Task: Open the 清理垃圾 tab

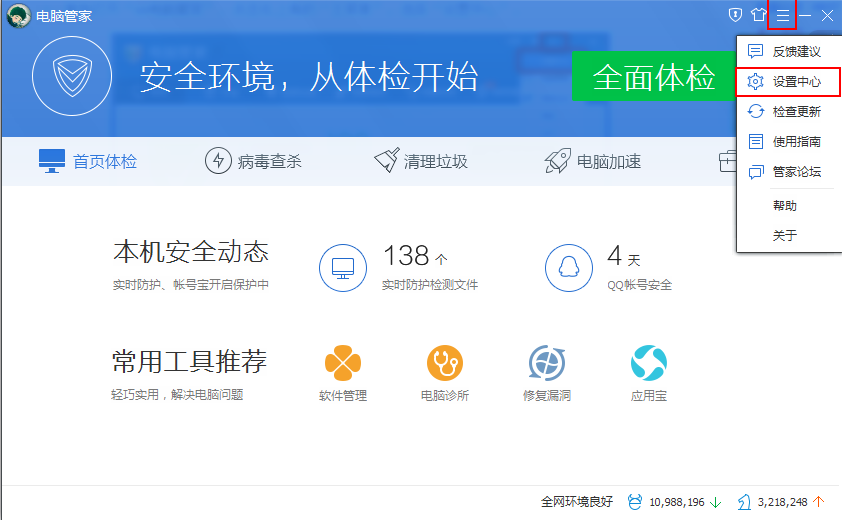Action: 420,161
